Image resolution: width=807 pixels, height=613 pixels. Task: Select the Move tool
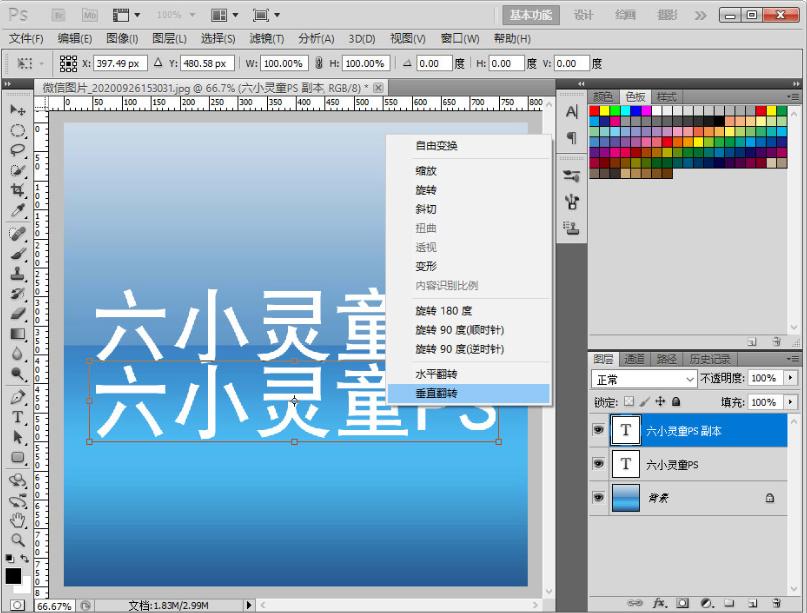[x=15, y=108]
